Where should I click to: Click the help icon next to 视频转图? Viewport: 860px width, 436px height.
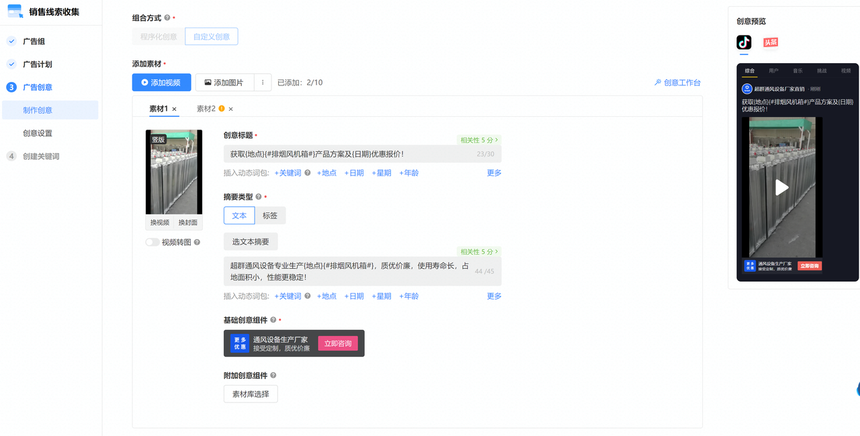197,242
